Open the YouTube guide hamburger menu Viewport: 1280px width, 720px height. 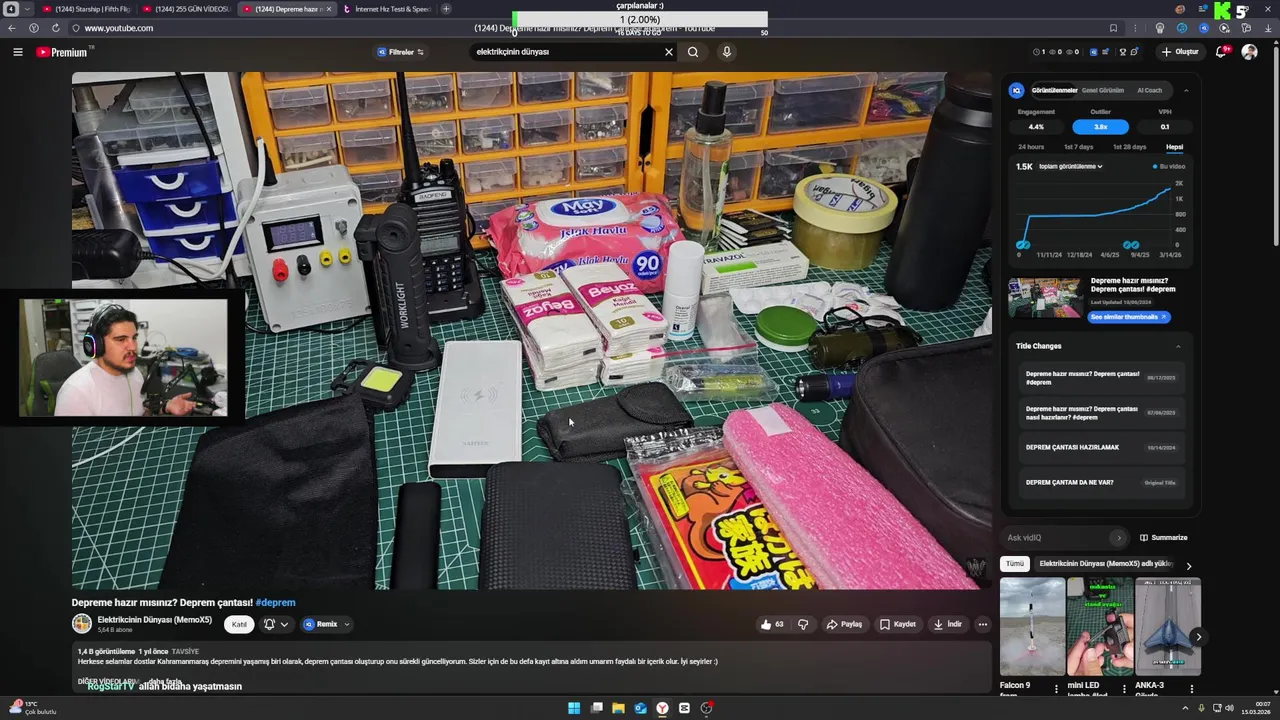pos(18,52)
